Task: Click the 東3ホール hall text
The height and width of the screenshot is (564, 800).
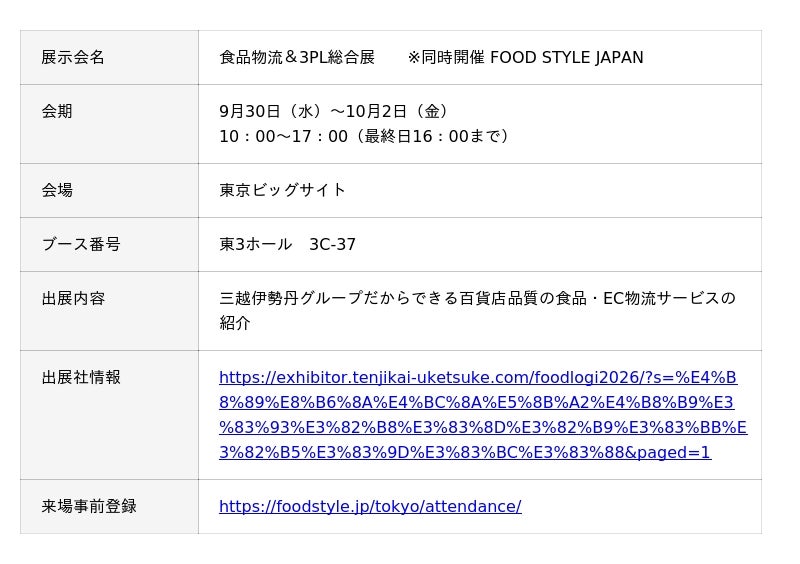Action: [256, 244]
